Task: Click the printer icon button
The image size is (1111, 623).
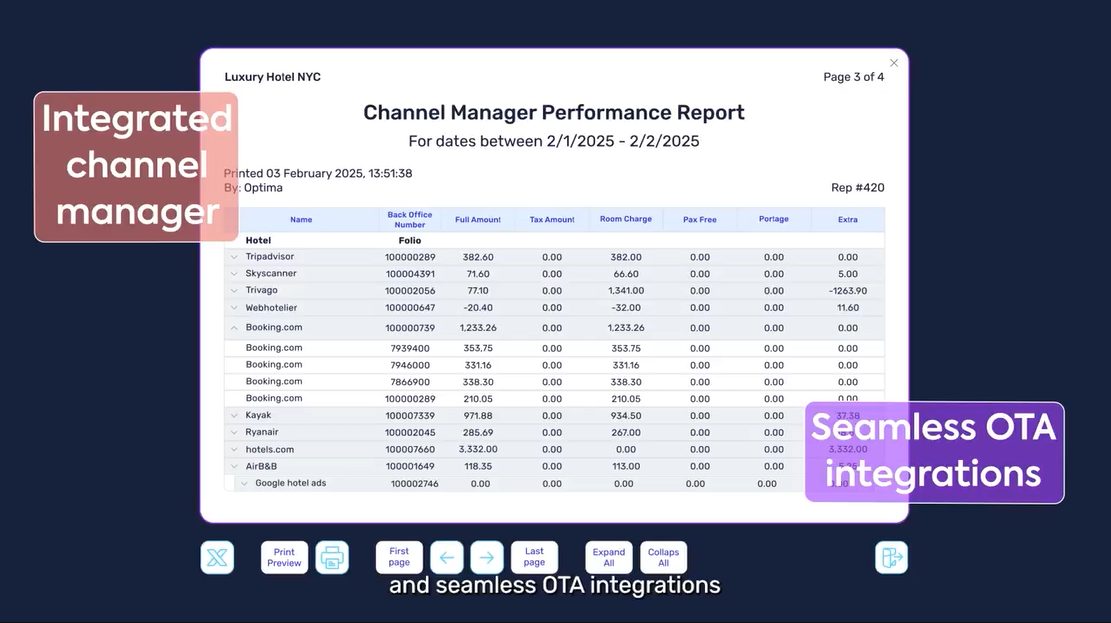Action: click(332, 557)
